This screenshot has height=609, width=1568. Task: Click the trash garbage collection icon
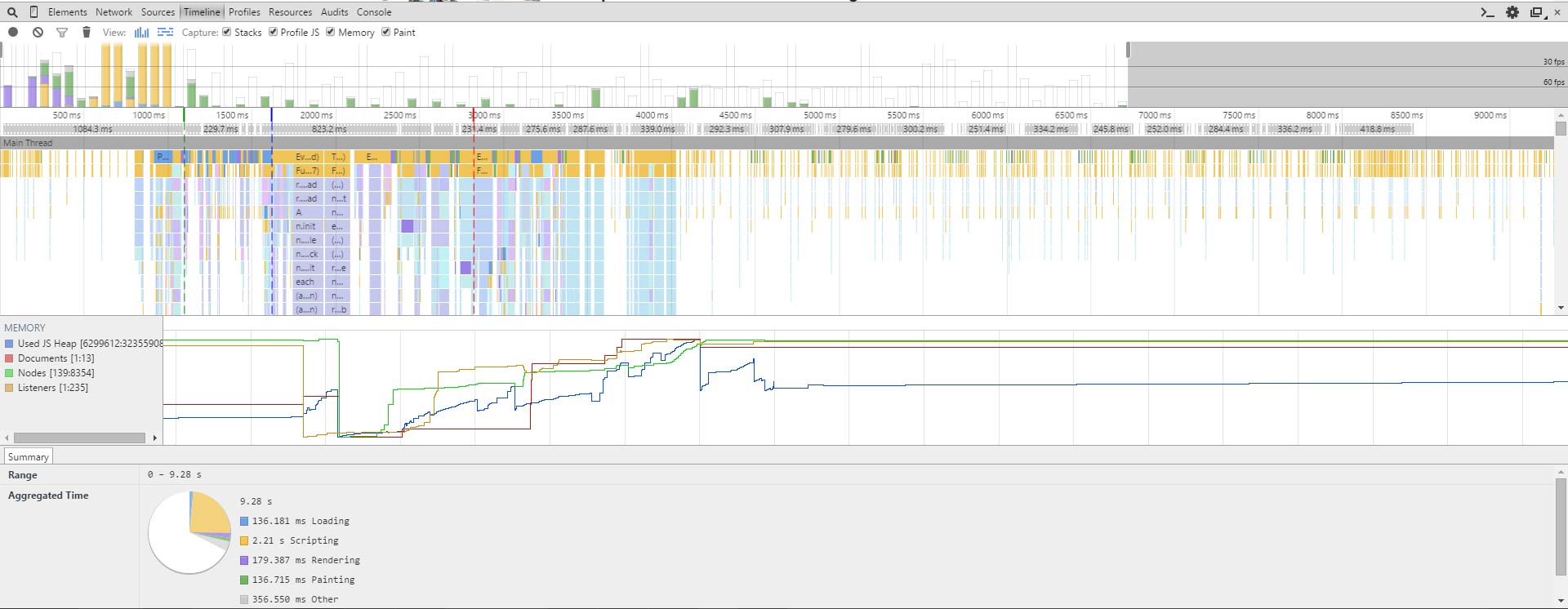87,32
